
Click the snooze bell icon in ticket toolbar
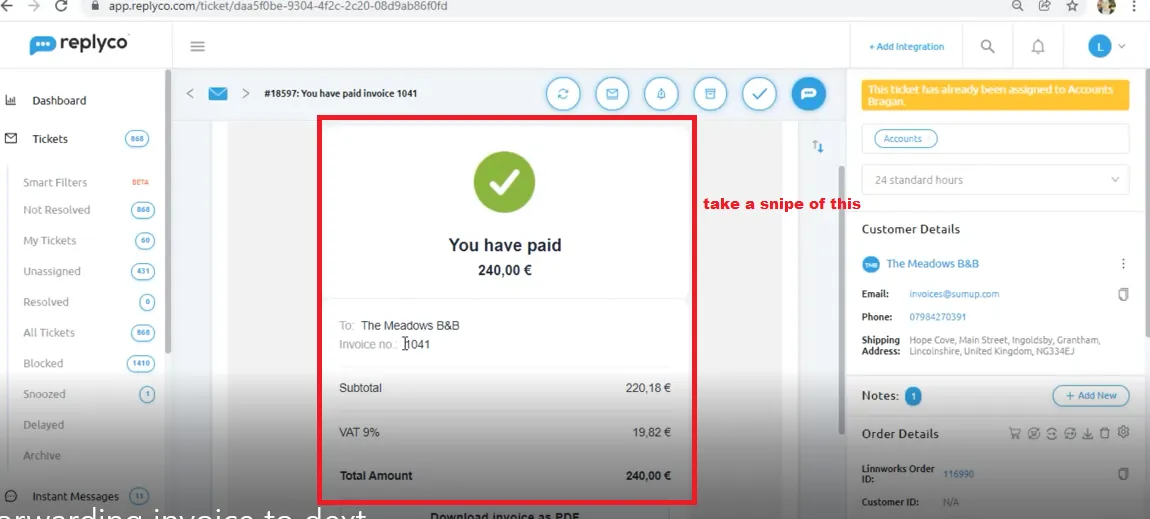(x=661, y=94)
